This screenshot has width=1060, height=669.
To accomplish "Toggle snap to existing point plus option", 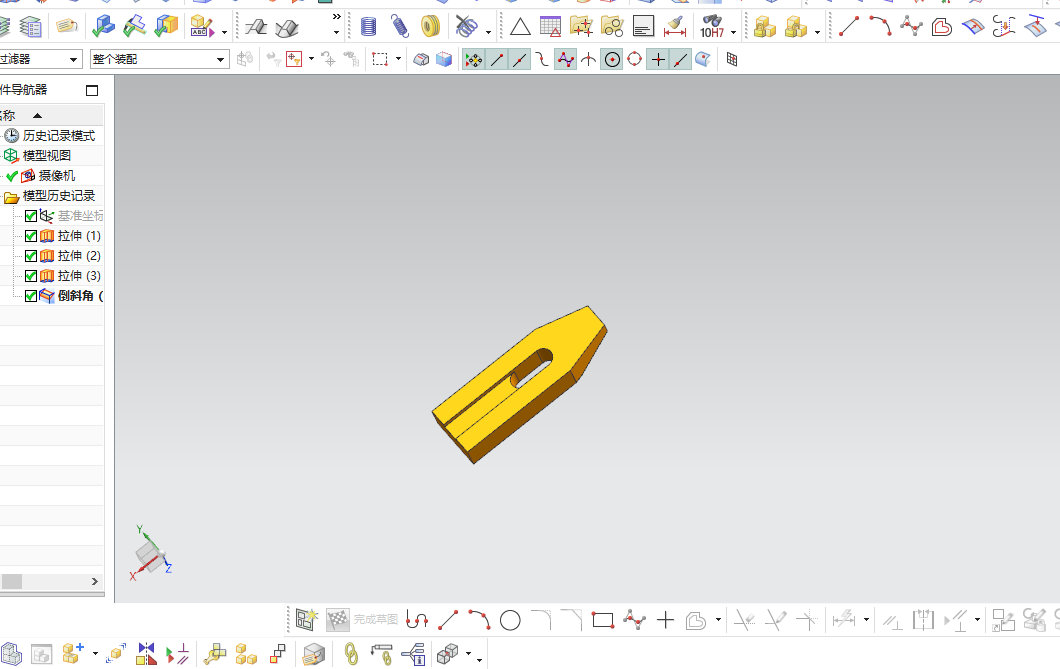I will 658,59.
